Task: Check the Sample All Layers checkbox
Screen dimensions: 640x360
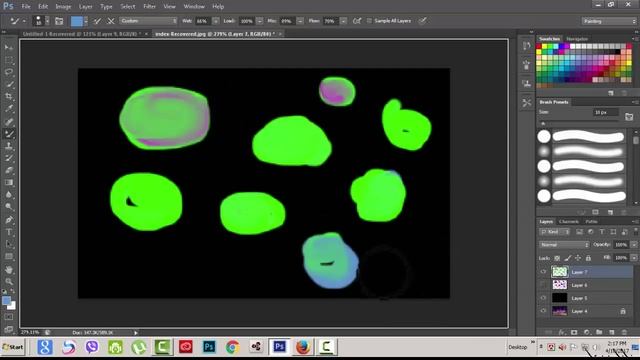Action: [x=369, y=21]
